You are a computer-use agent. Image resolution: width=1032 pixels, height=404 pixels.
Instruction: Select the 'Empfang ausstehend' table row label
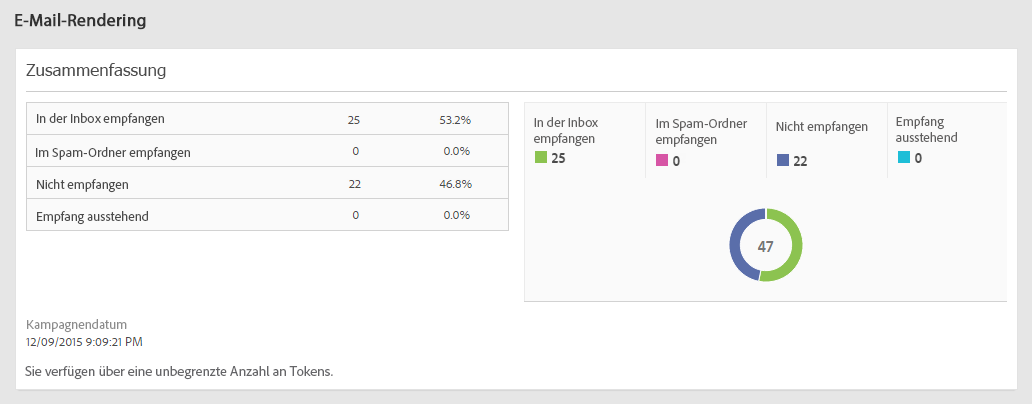click(93, 216)
